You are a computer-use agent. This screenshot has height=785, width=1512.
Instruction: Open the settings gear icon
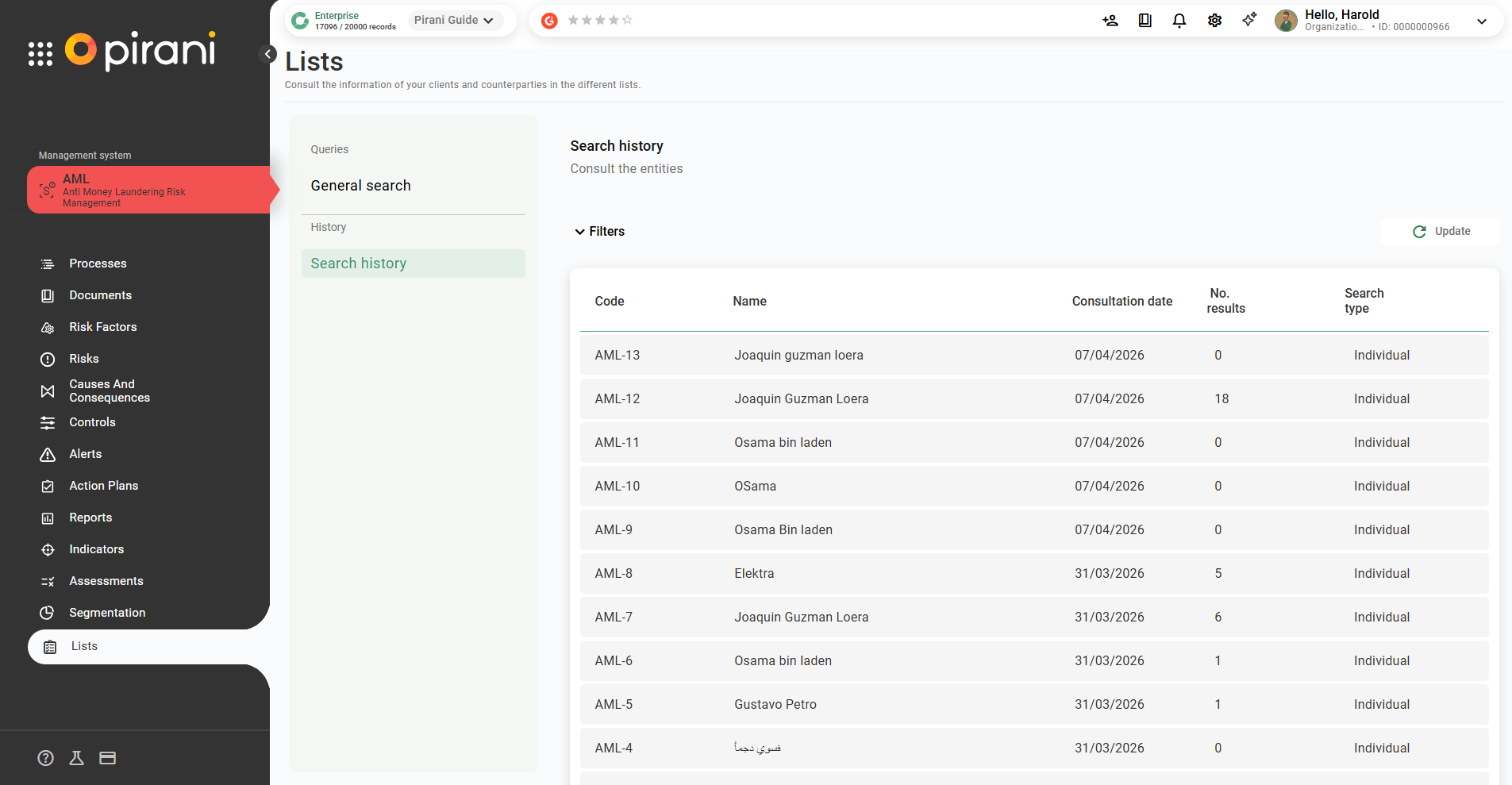(1214, 21)
